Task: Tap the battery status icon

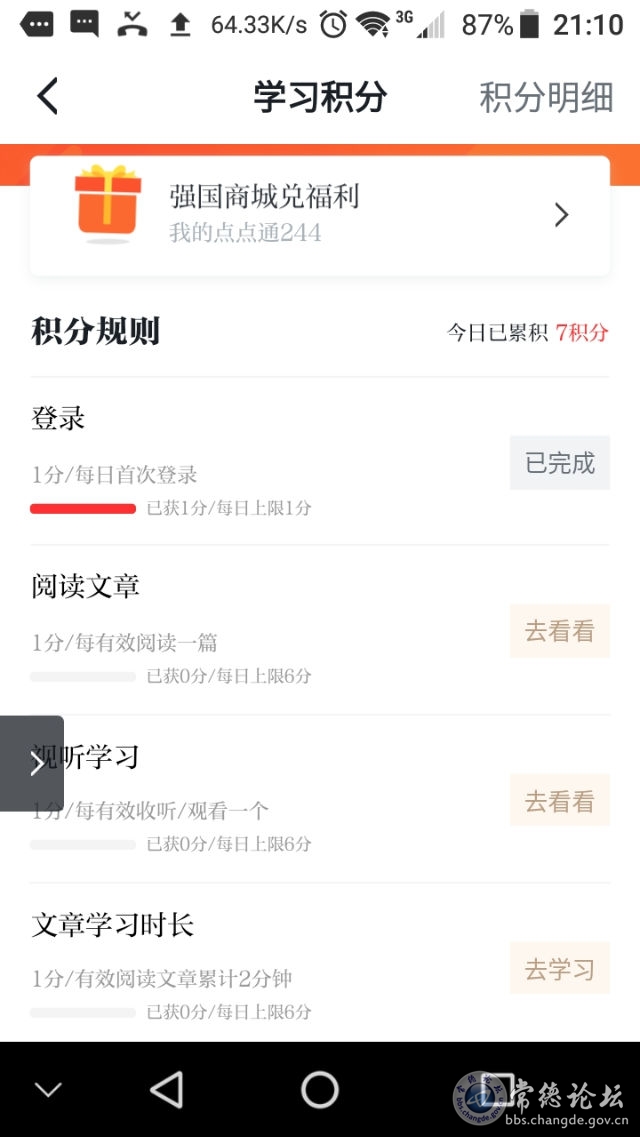Action: pos(530,24)
